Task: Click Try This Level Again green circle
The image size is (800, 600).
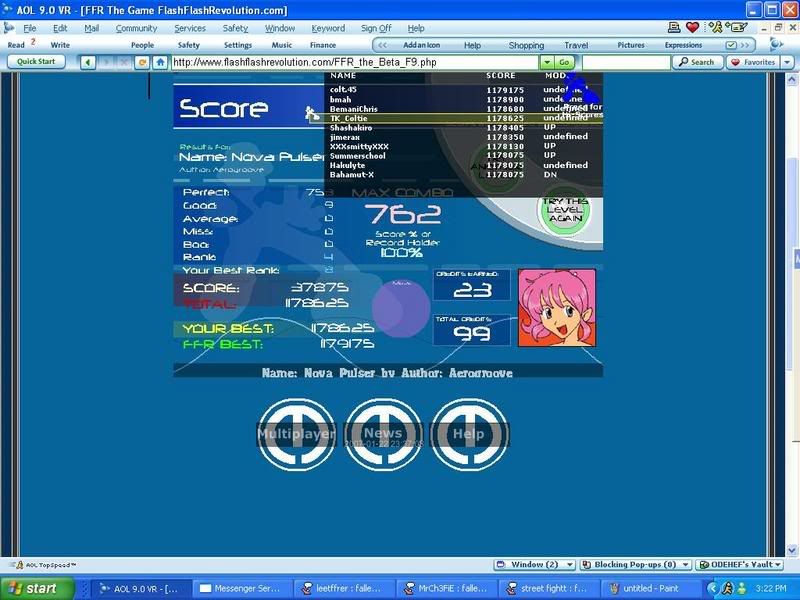Action: coord(564,210)
